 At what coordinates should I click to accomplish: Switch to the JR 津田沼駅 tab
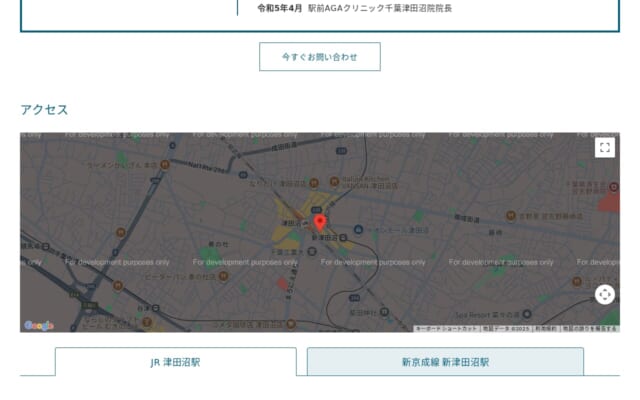175,362
